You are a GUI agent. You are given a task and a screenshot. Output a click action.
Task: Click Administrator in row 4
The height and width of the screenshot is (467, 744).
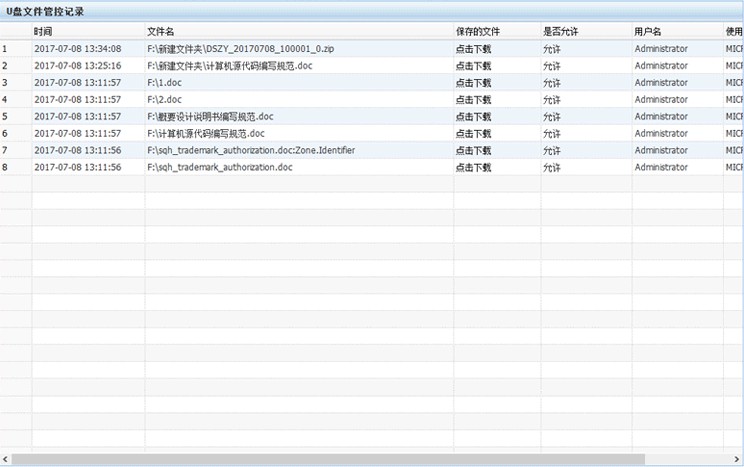point(661,100)
